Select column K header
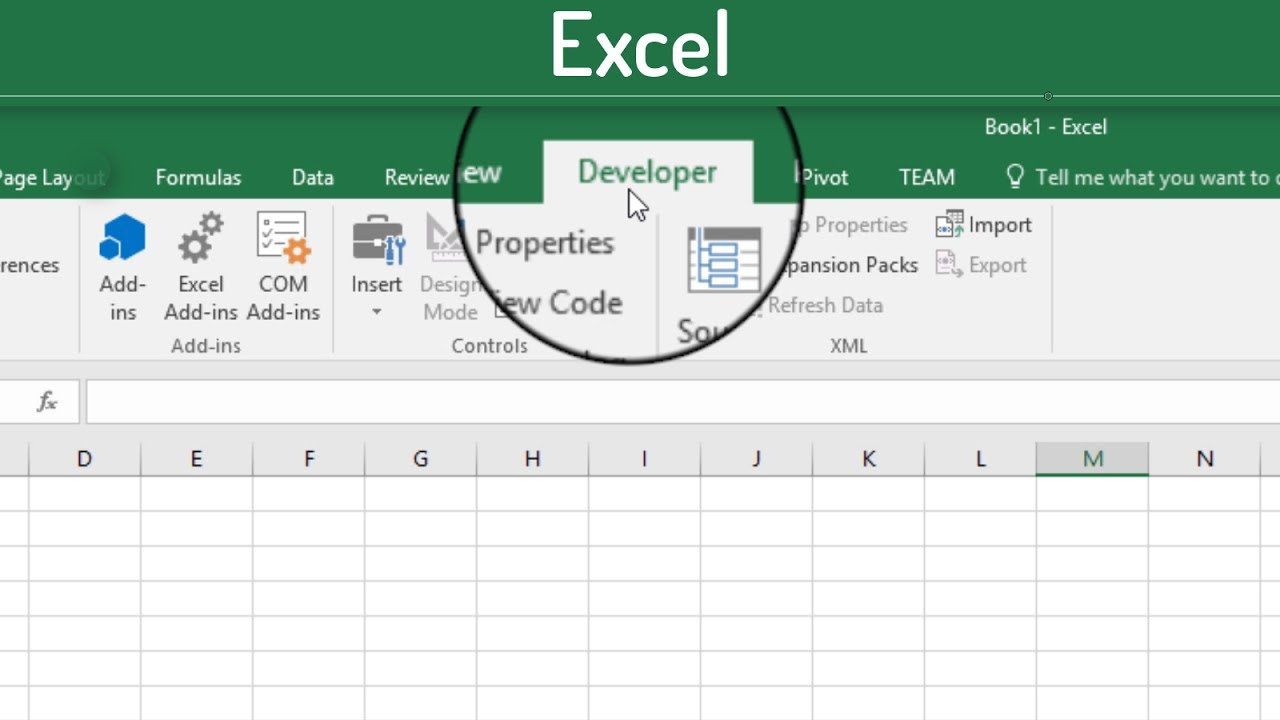Screen dimensions: 1280x720 [x=868, y=459]
